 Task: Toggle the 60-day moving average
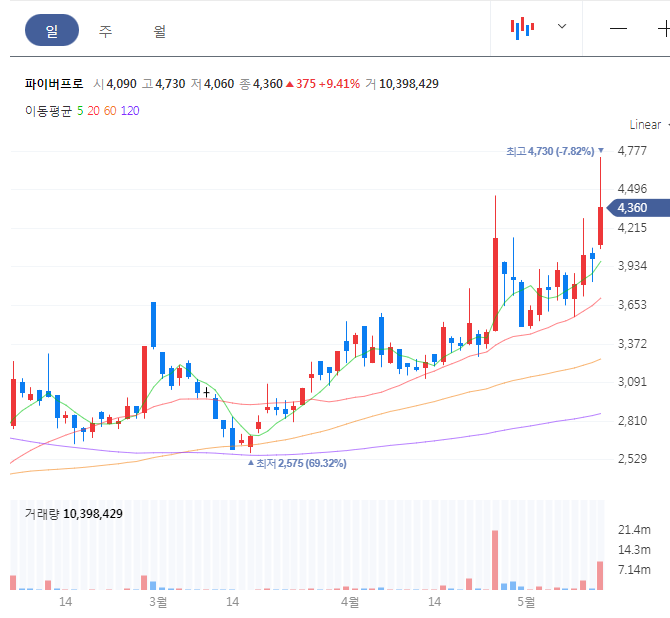[110, 111]
